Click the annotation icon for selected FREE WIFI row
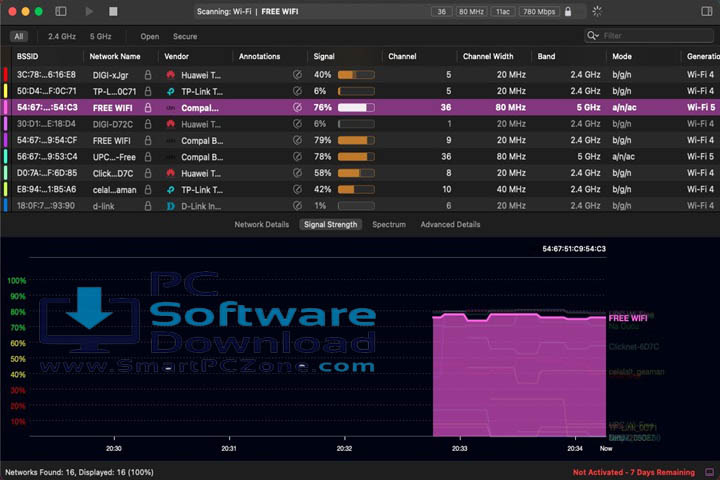Viewport: 720px width, 480px height. point(298,107)
